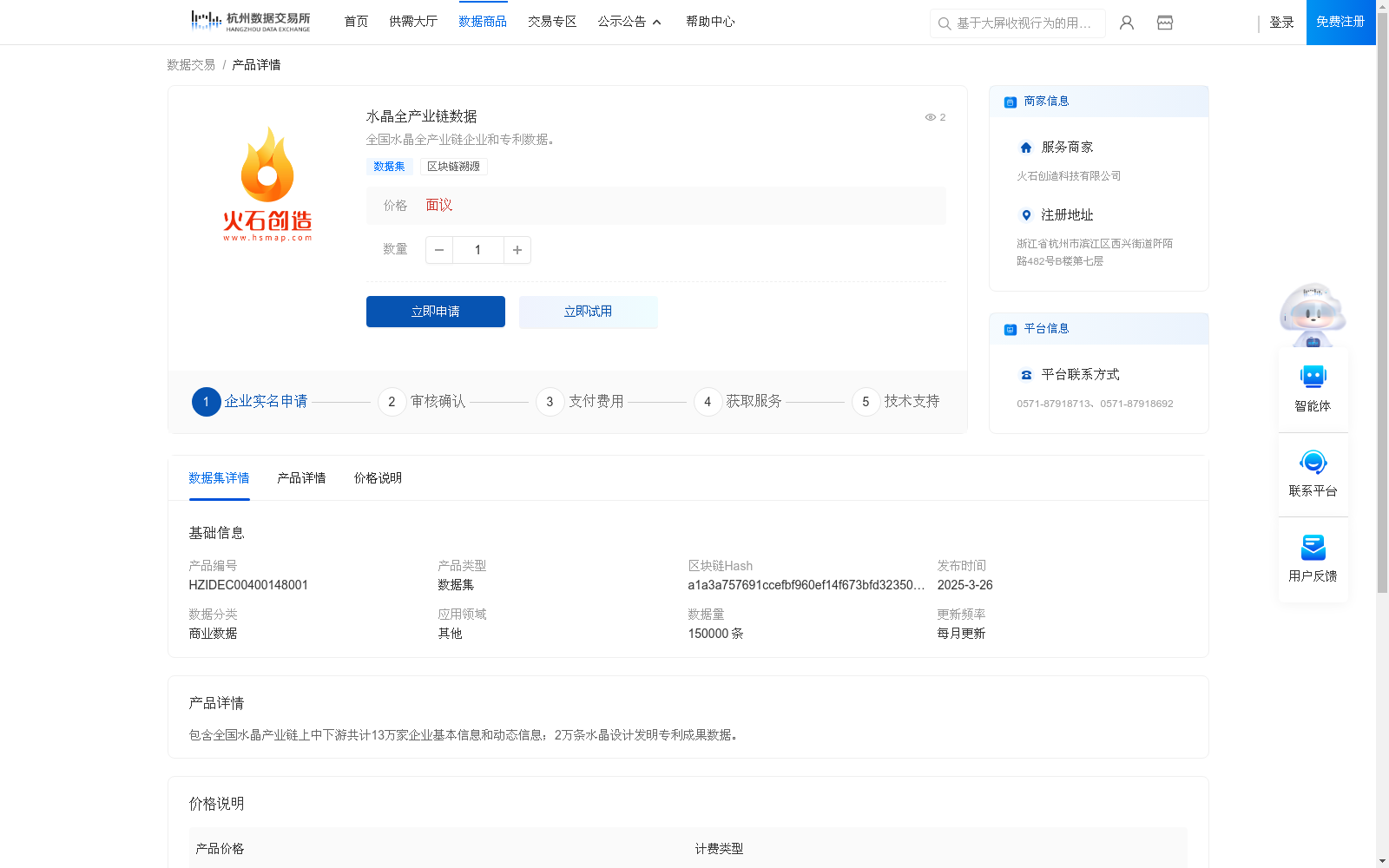Open the 智能体 robot assistant icon
This screenshot has width=1389, height=868.
point(1313,377)
